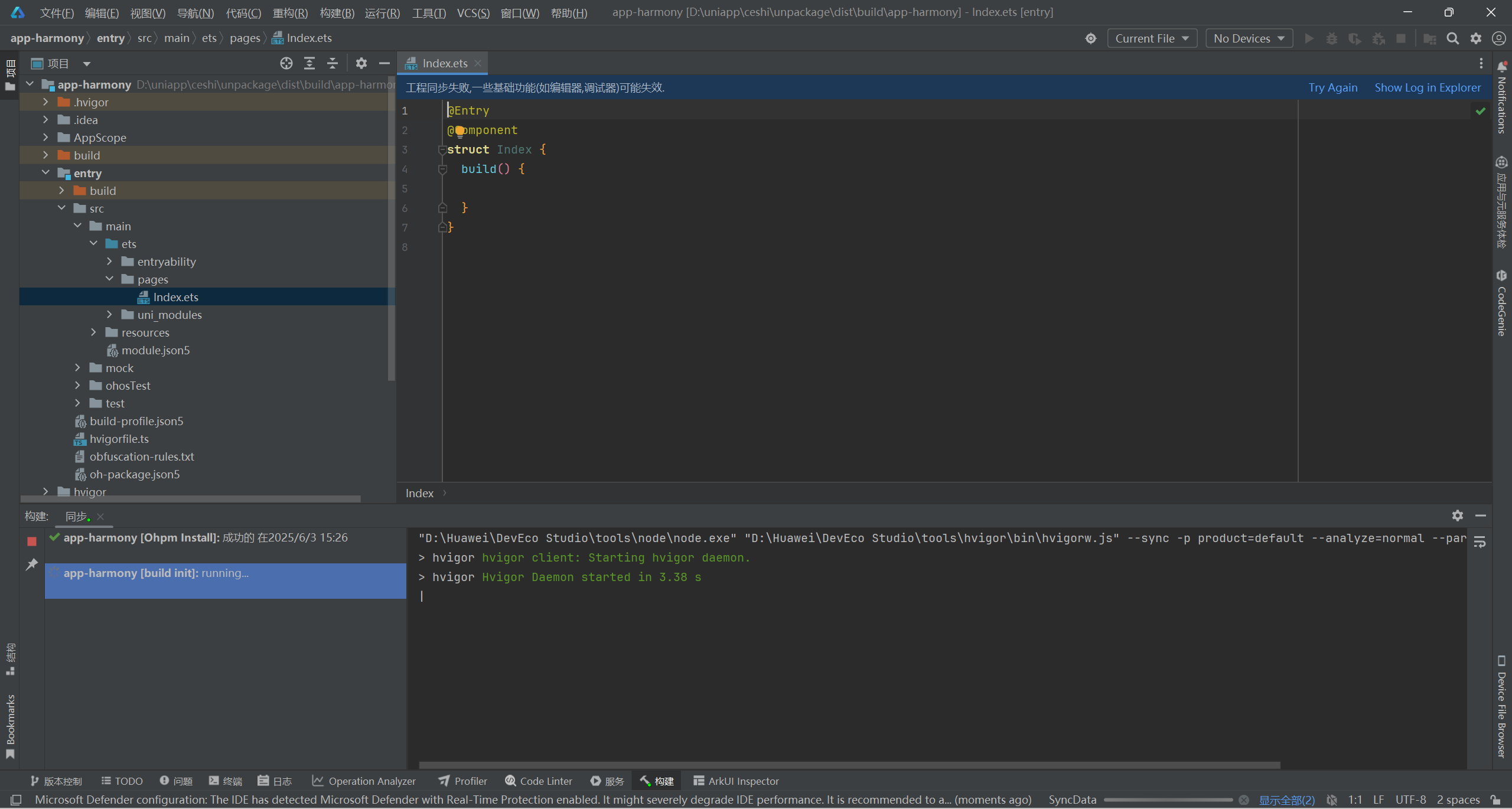Click the lightbulb intention icon on line 2
Viewport: 1512px width, 809px height.
click(x=460, y=131)
